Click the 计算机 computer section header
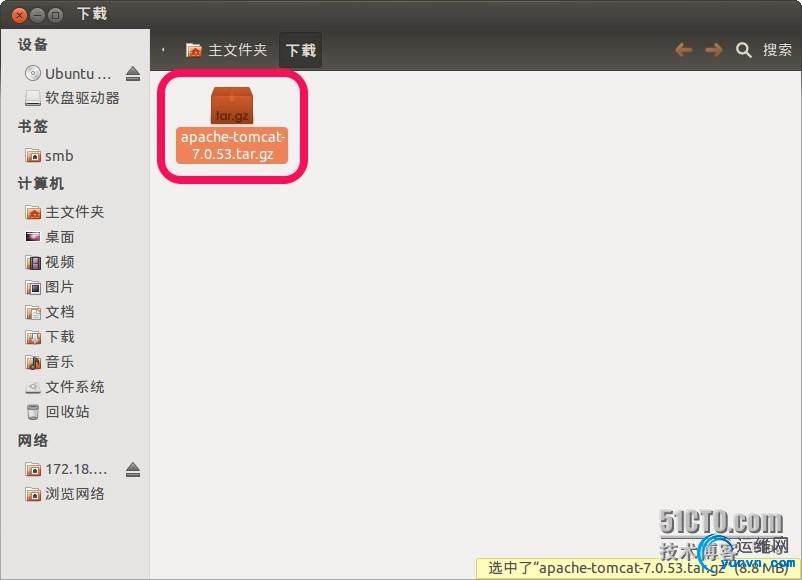 coord(40,184)
